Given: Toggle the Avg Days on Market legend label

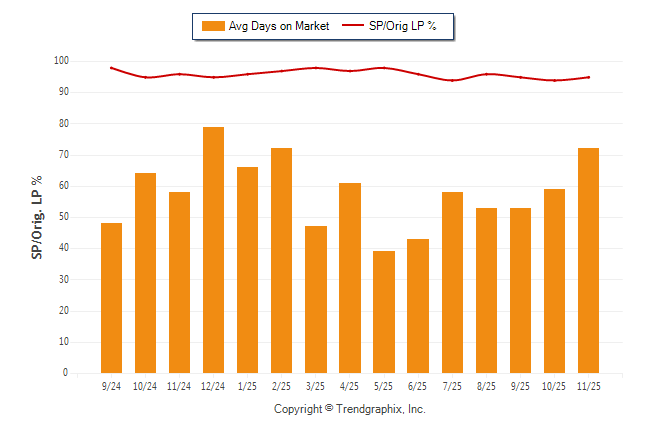Looking at the screenshot, I should [x=277, y=26].
